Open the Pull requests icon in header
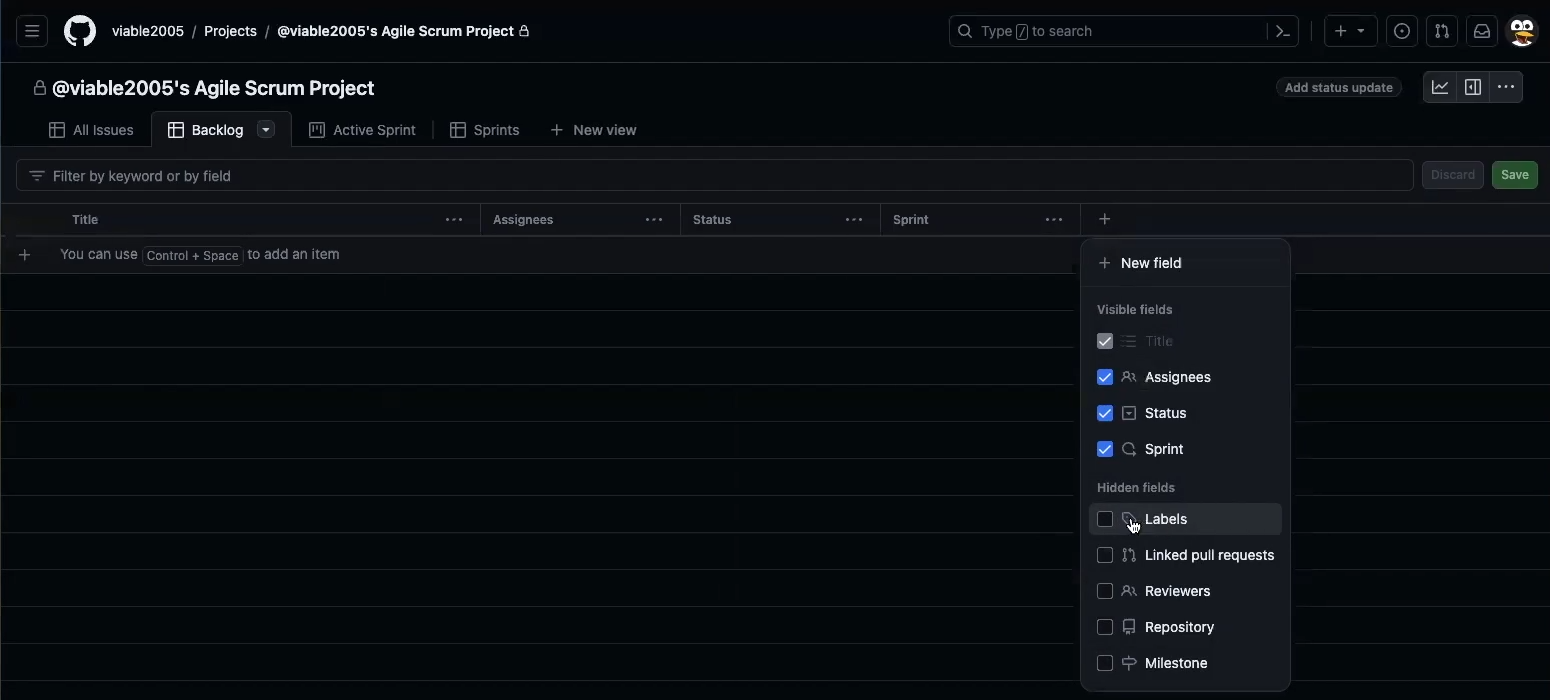Image resolution: width=1550 pixels, height=700 pixels. pyautogui.click(x=1442, y=31)
